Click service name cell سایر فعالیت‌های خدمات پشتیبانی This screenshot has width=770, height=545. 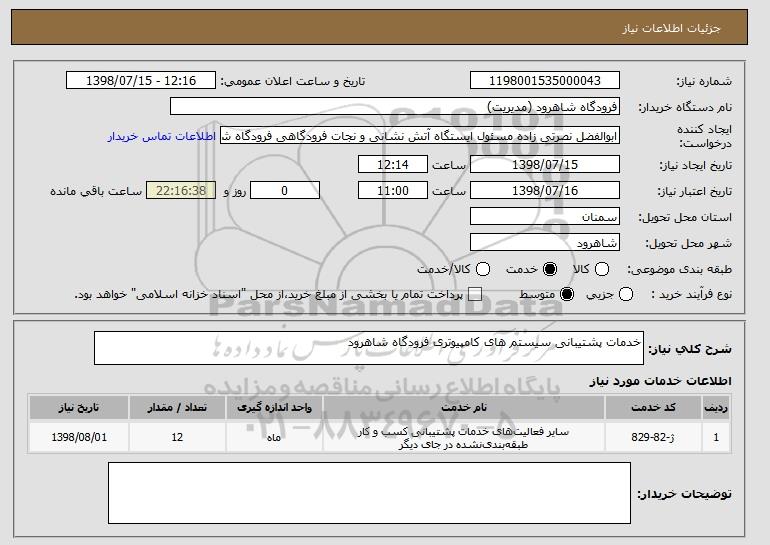pos(464,438)
